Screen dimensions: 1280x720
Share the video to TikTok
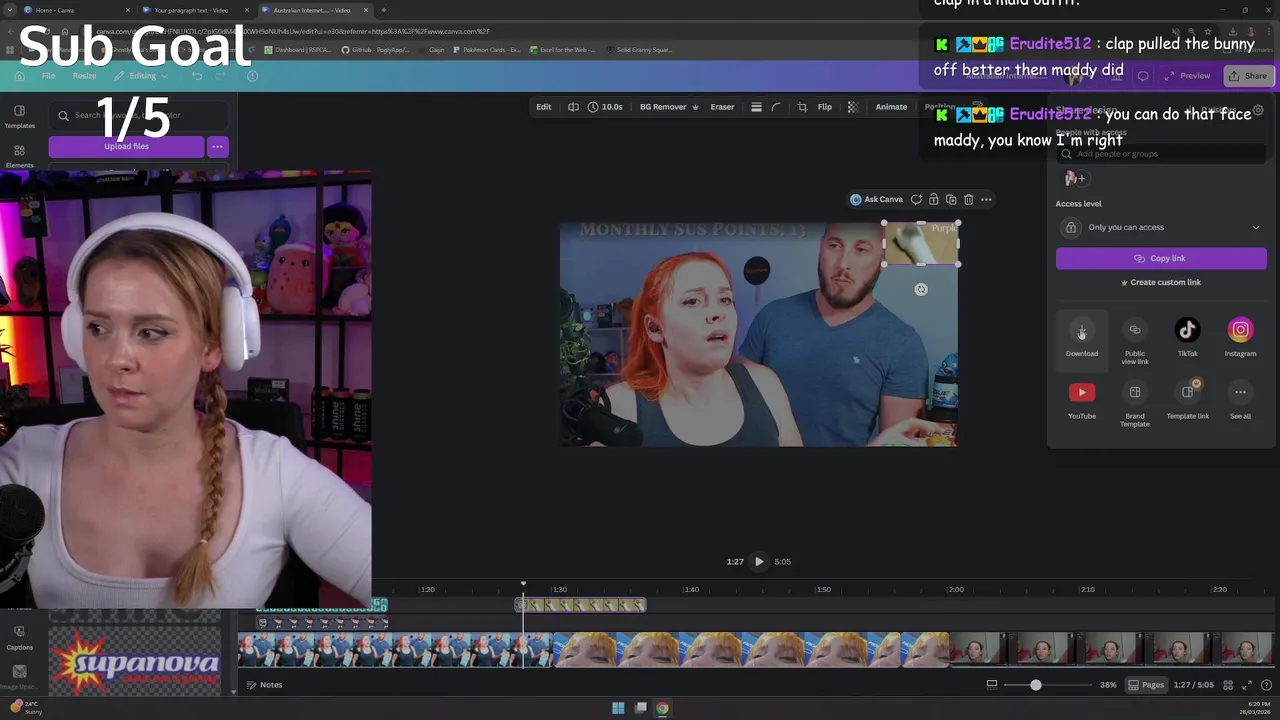pyautogui.click(x=1187, y=337)
